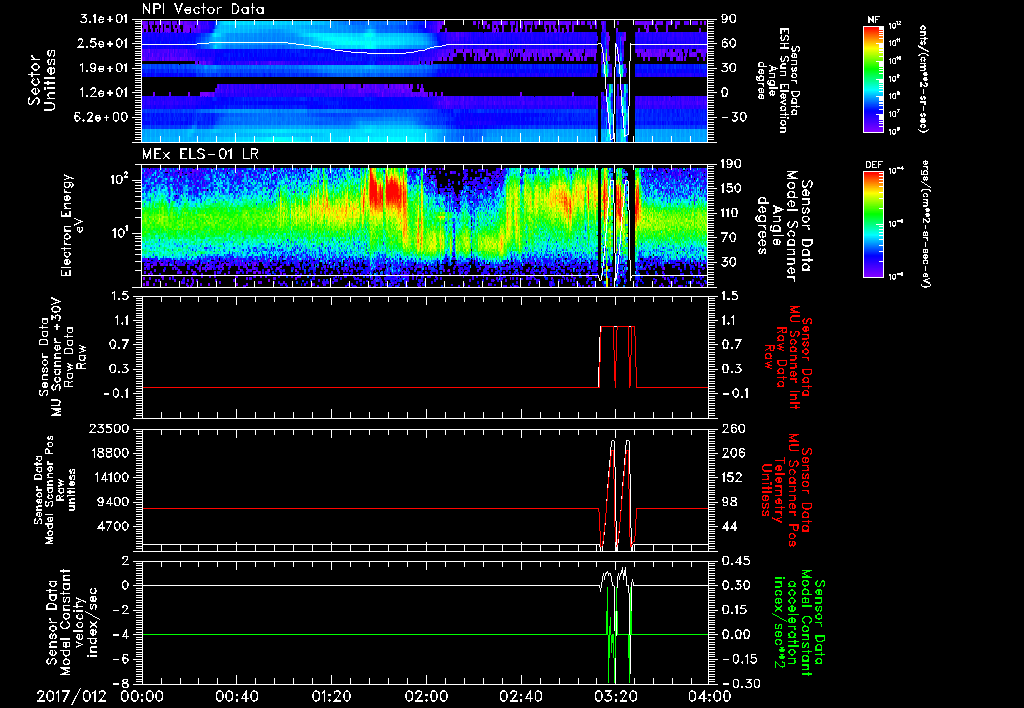Click the 00:40 time axis label

pyautogui.click(x=237, y=695)
